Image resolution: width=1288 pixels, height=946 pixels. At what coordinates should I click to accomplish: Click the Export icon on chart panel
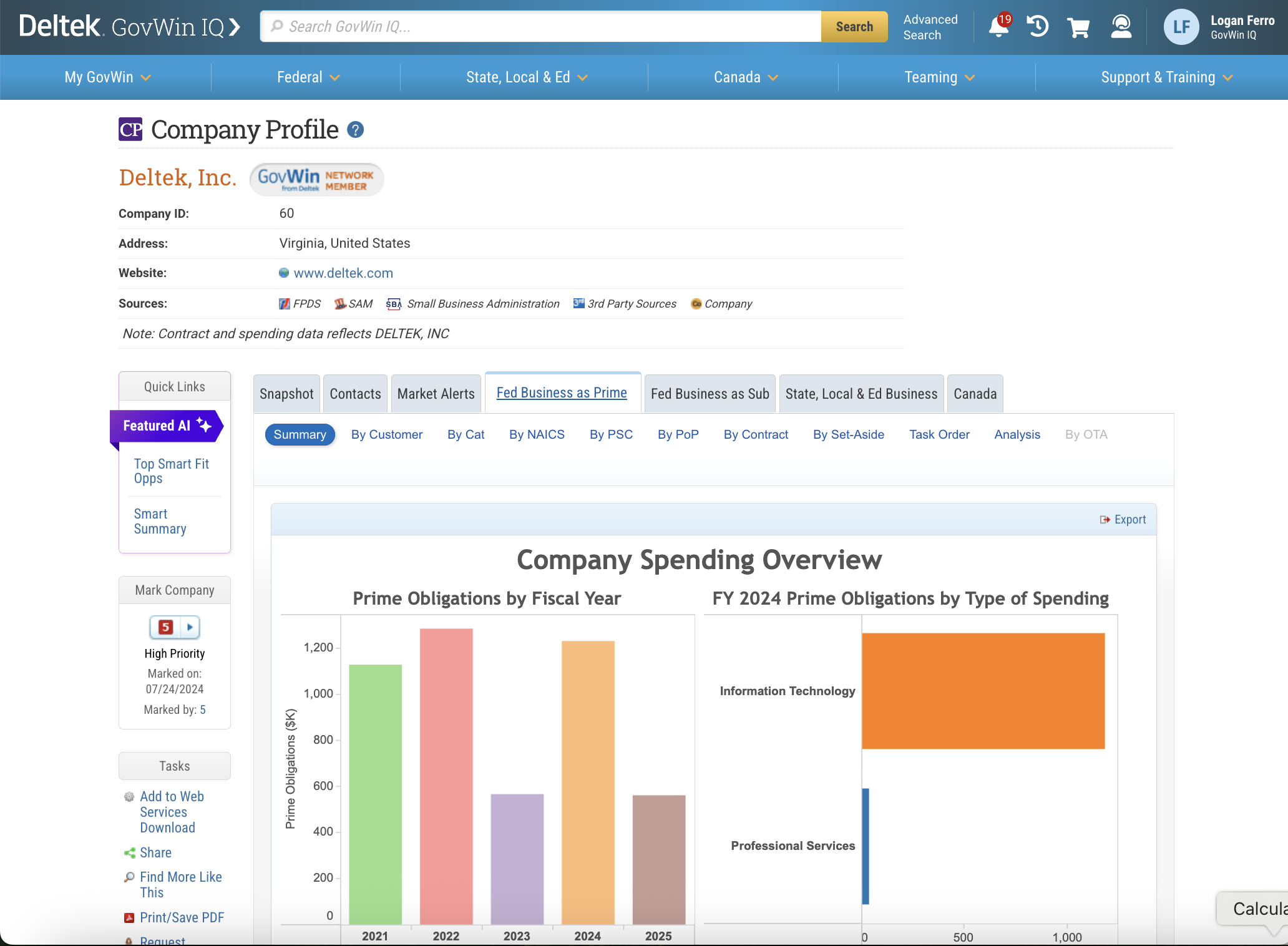coord(1105,519)
